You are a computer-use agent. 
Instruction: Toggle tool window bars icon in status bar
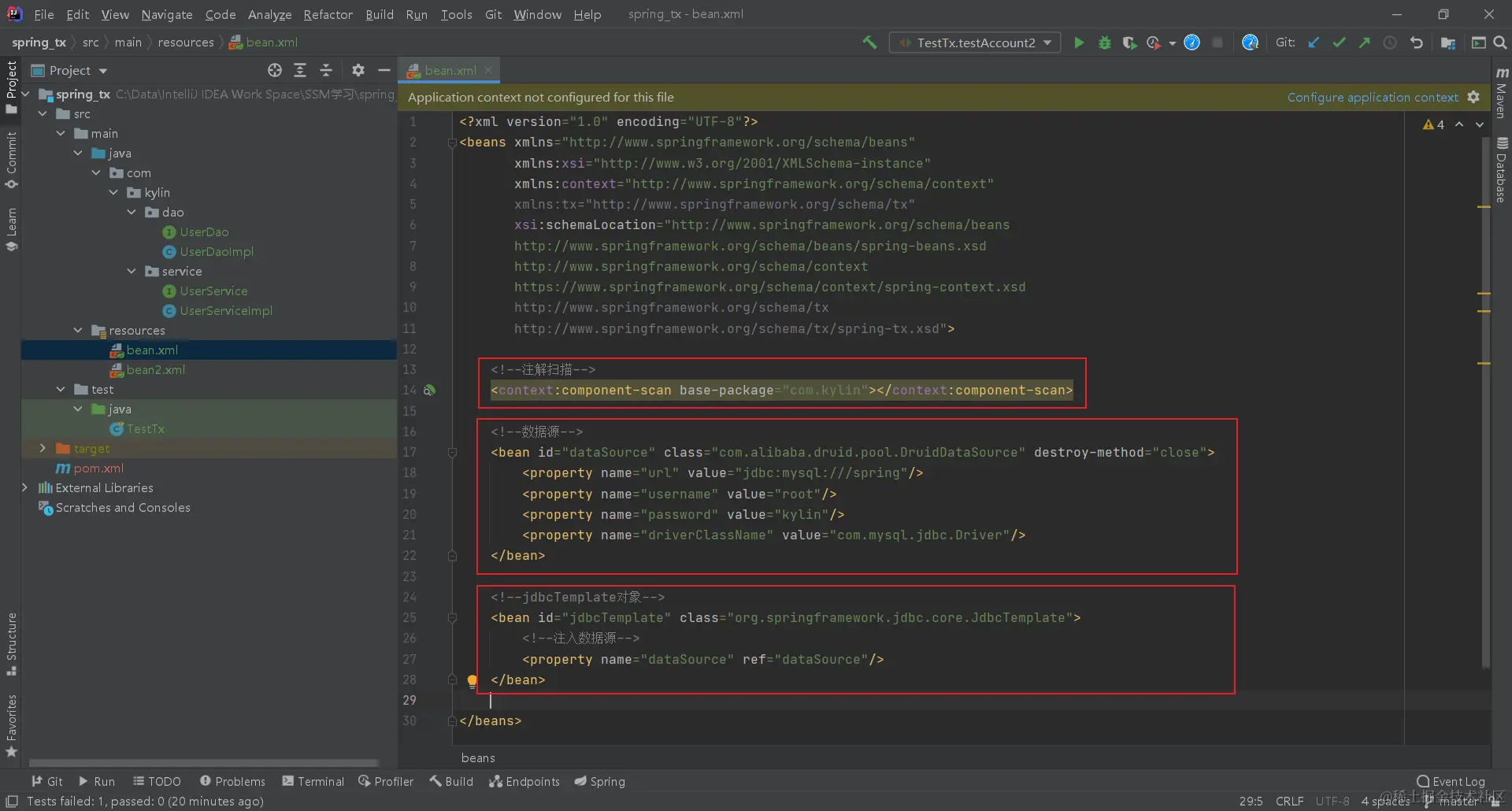(x=12, y=801)
